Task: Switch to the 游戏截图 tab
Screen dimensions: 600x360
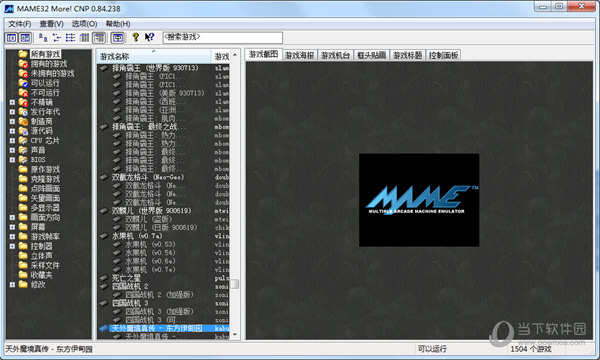Action: [263, 54]
